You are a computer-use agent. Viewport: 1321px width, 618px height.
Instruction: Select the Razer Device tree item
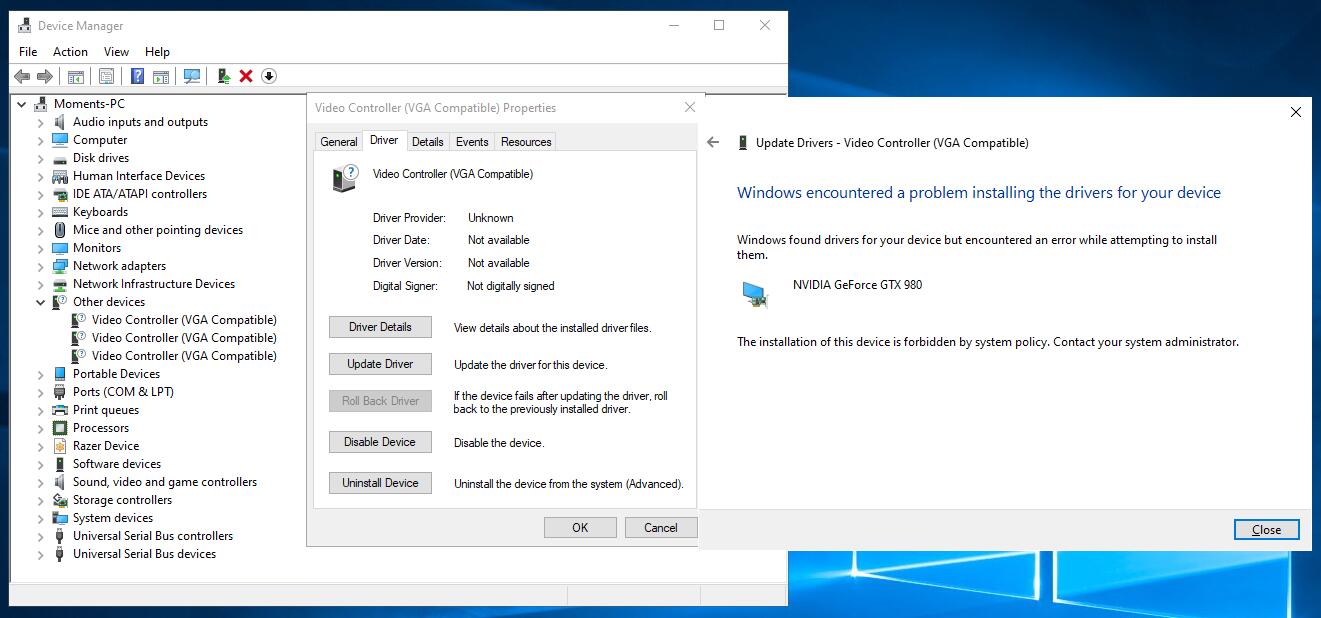click(x=106, y=445)
